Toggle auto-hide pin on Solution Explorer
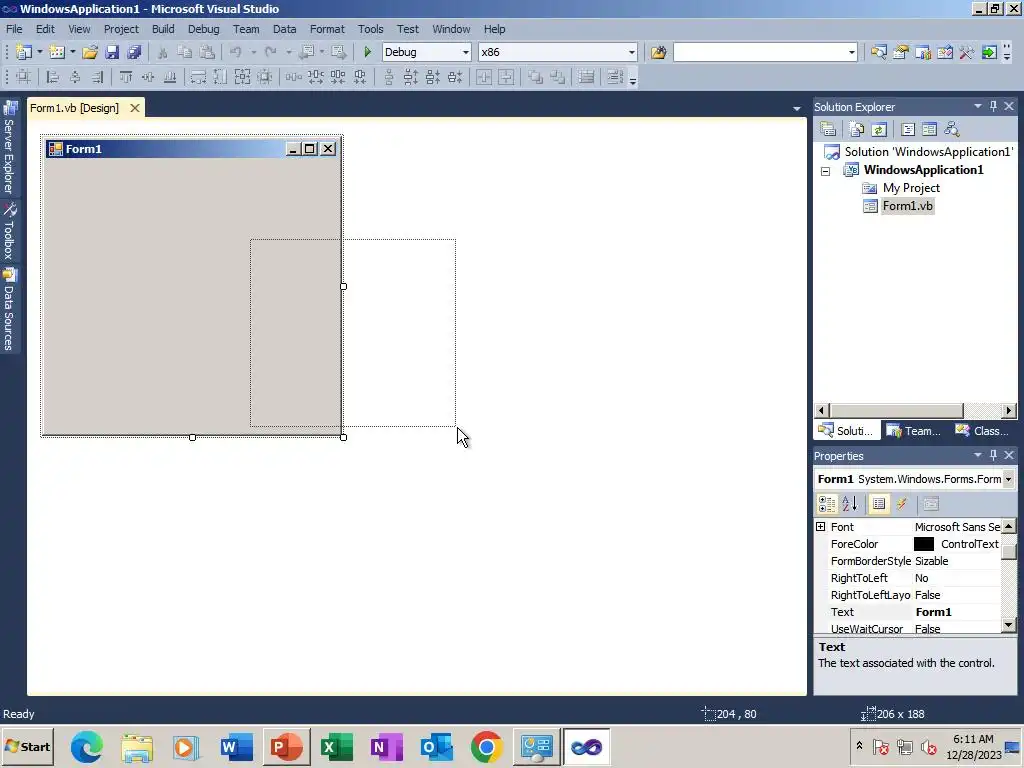The image size is (1024, 768). coord(993,106)
